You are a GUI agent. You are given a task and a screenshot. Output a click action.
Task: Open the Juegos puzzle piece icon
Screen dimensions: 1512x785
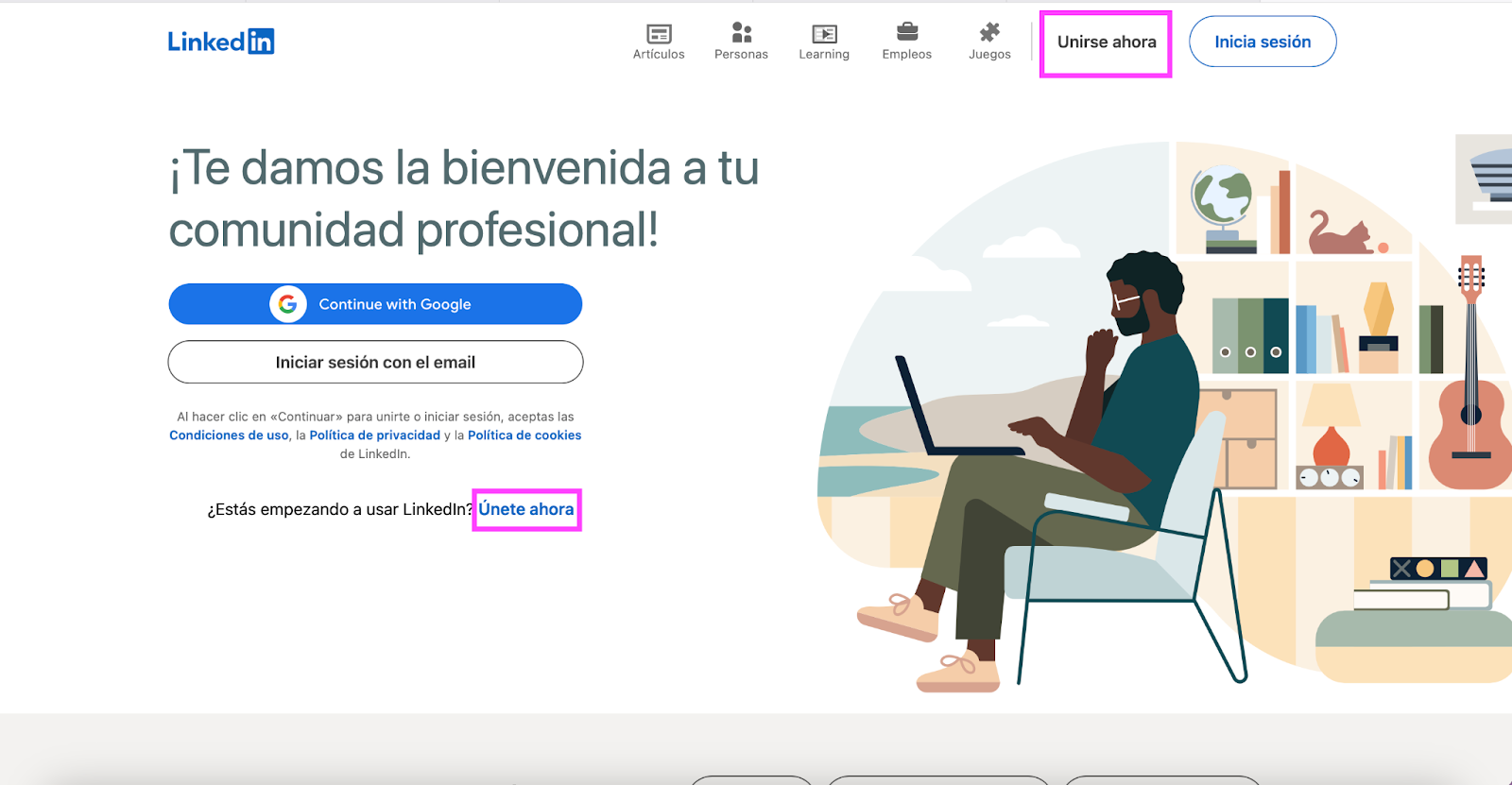(x=989, y=32)
